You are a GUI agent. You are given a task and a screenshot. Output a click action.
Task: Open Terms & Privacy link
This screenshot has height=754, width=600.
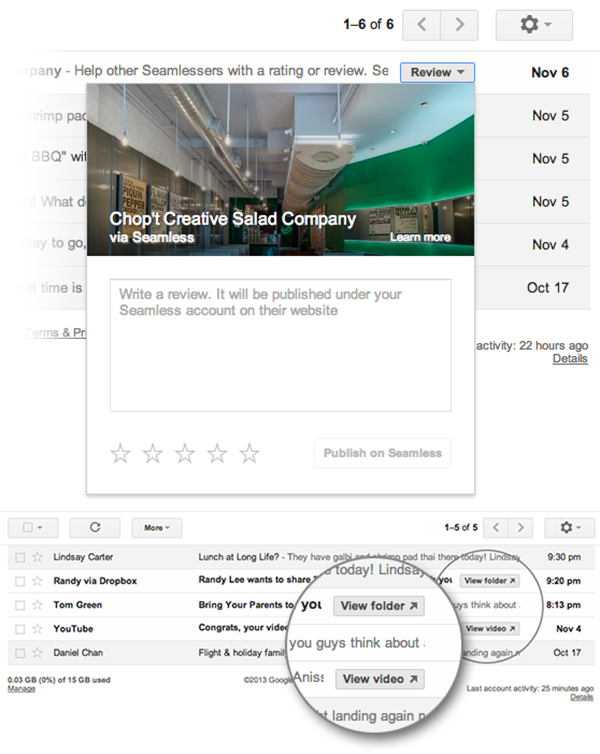55,332
